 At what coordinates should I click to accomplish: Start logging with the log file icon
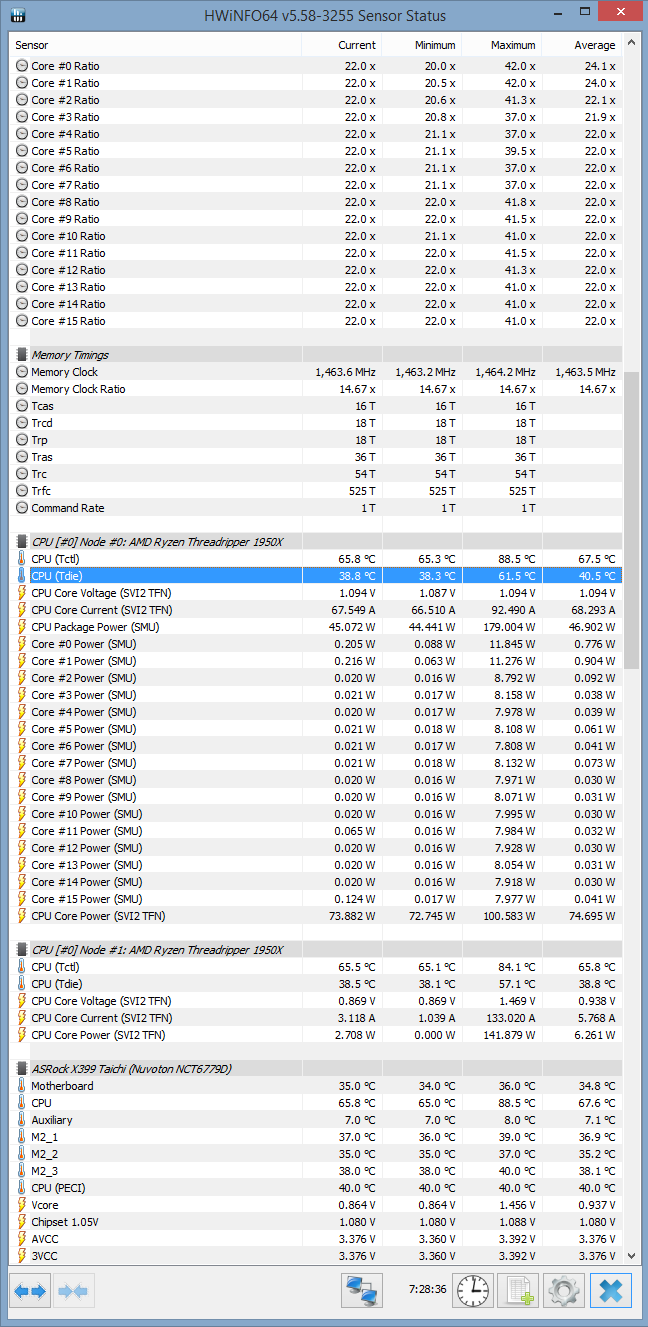[x=518, y=1291]
